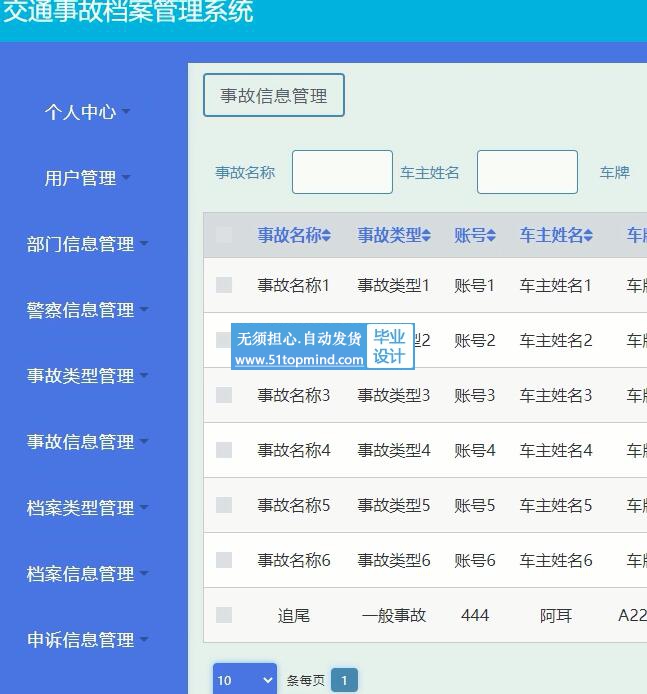Expand the 用户管理 menu
The width and height of the screenshot is (647, 694).
point(87,178)
